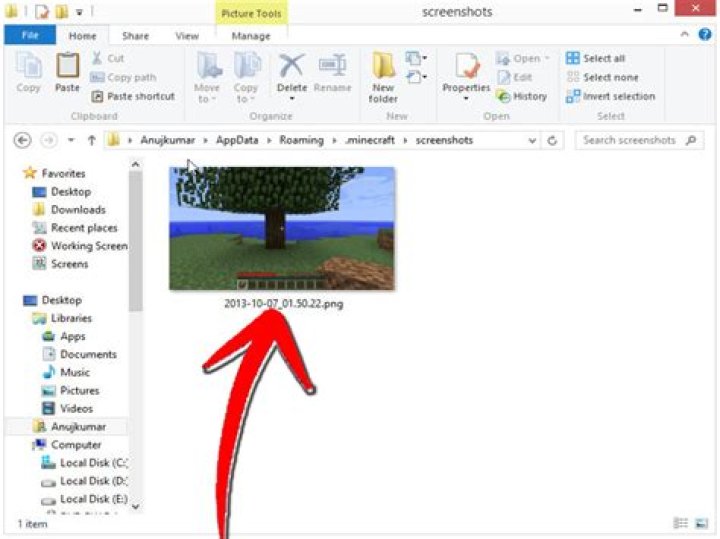Switch to details view icon

click(x=680, y=523)
